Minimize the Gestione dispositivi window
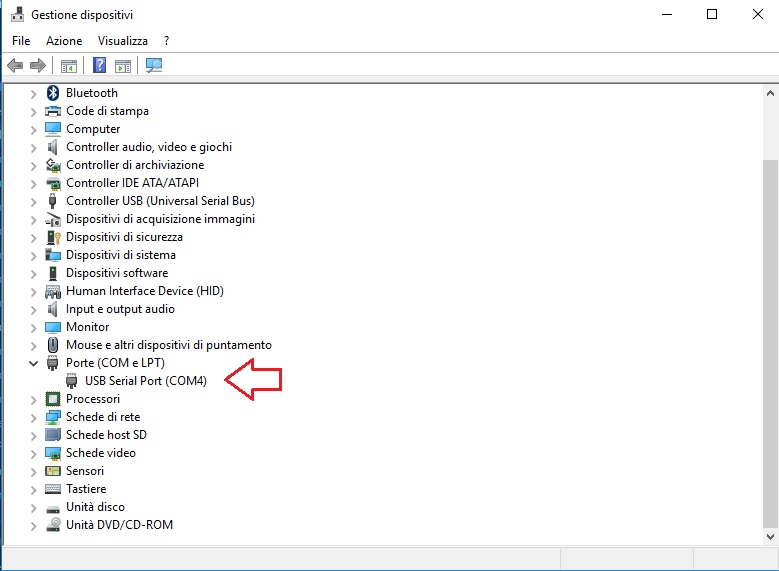This screenshot has height=571, width=779. tap(667, 14)
